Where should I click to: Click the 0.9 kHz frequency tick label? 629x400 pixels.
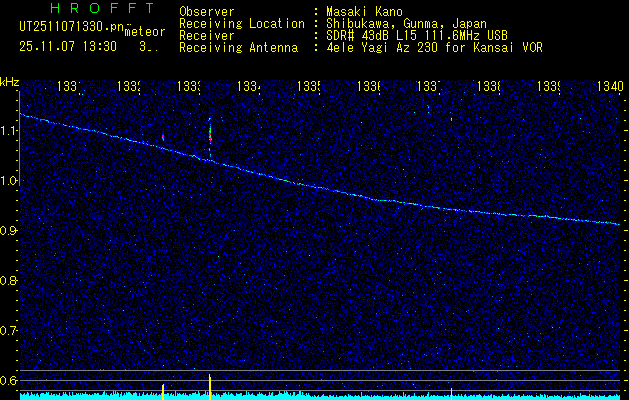point(10,231)
